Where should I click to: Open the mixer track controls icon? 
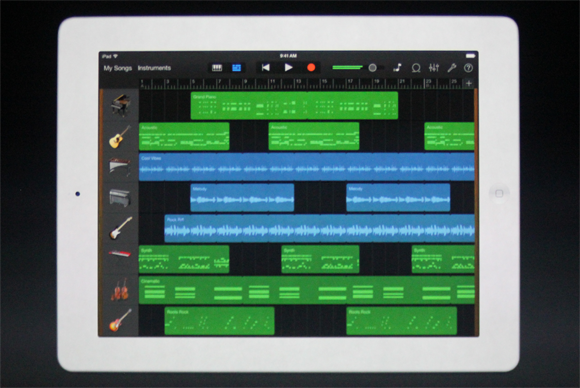coord(434,68)
